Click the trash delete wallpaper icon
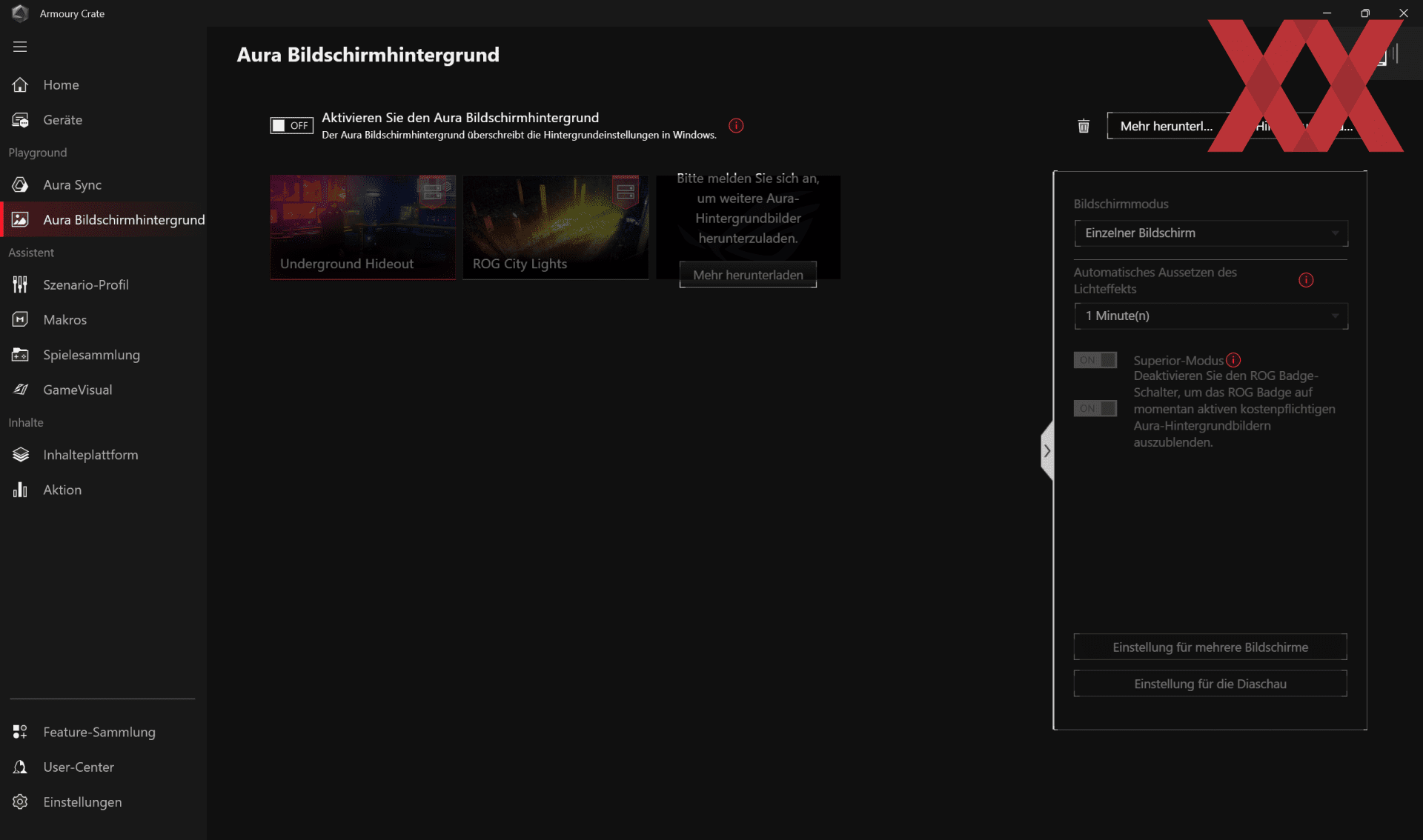Viewport: 1423px width, 840px height. [1084, 126]
